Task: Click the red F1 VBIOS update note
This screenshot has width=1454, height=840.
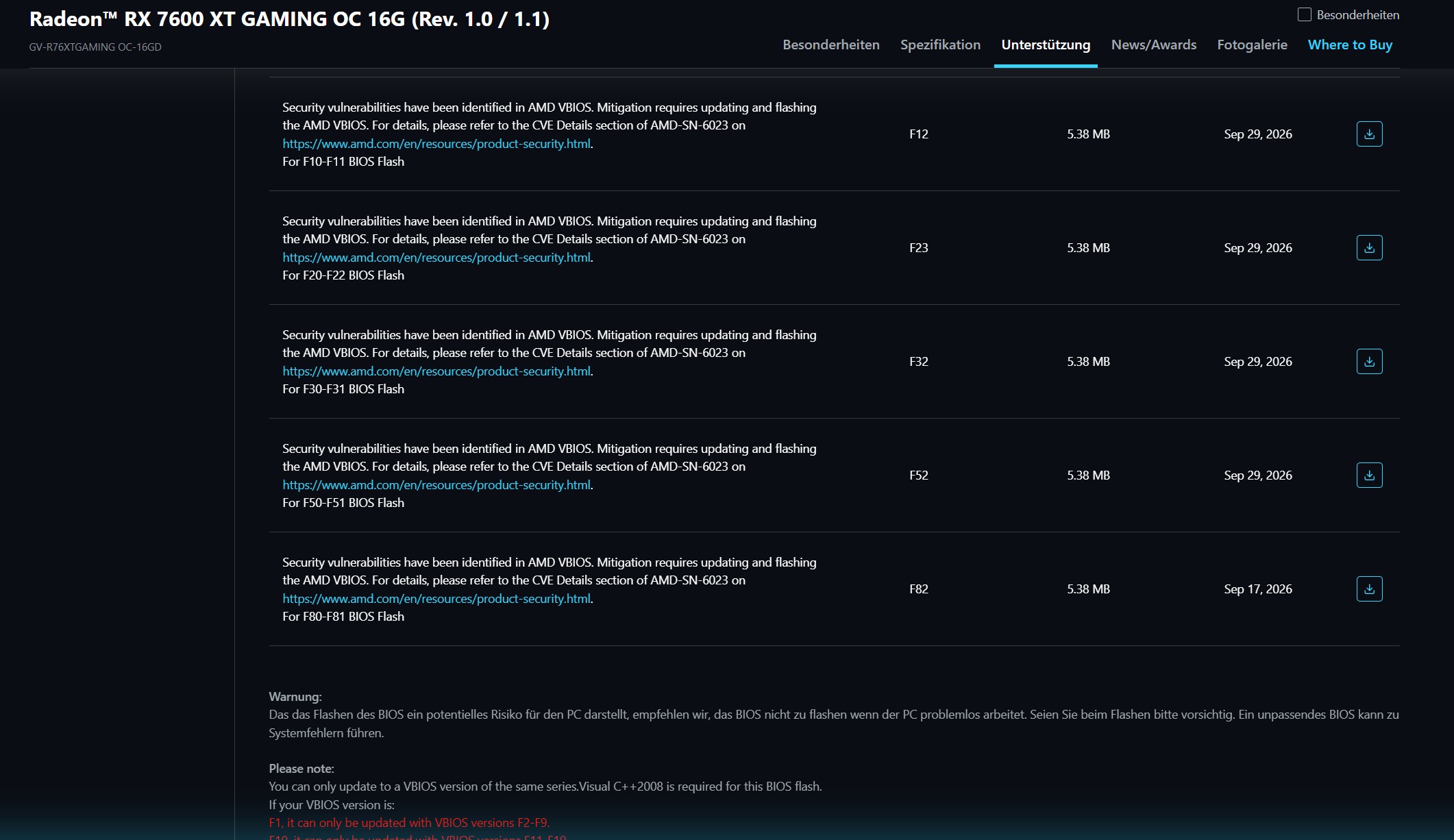Action: 409,822
